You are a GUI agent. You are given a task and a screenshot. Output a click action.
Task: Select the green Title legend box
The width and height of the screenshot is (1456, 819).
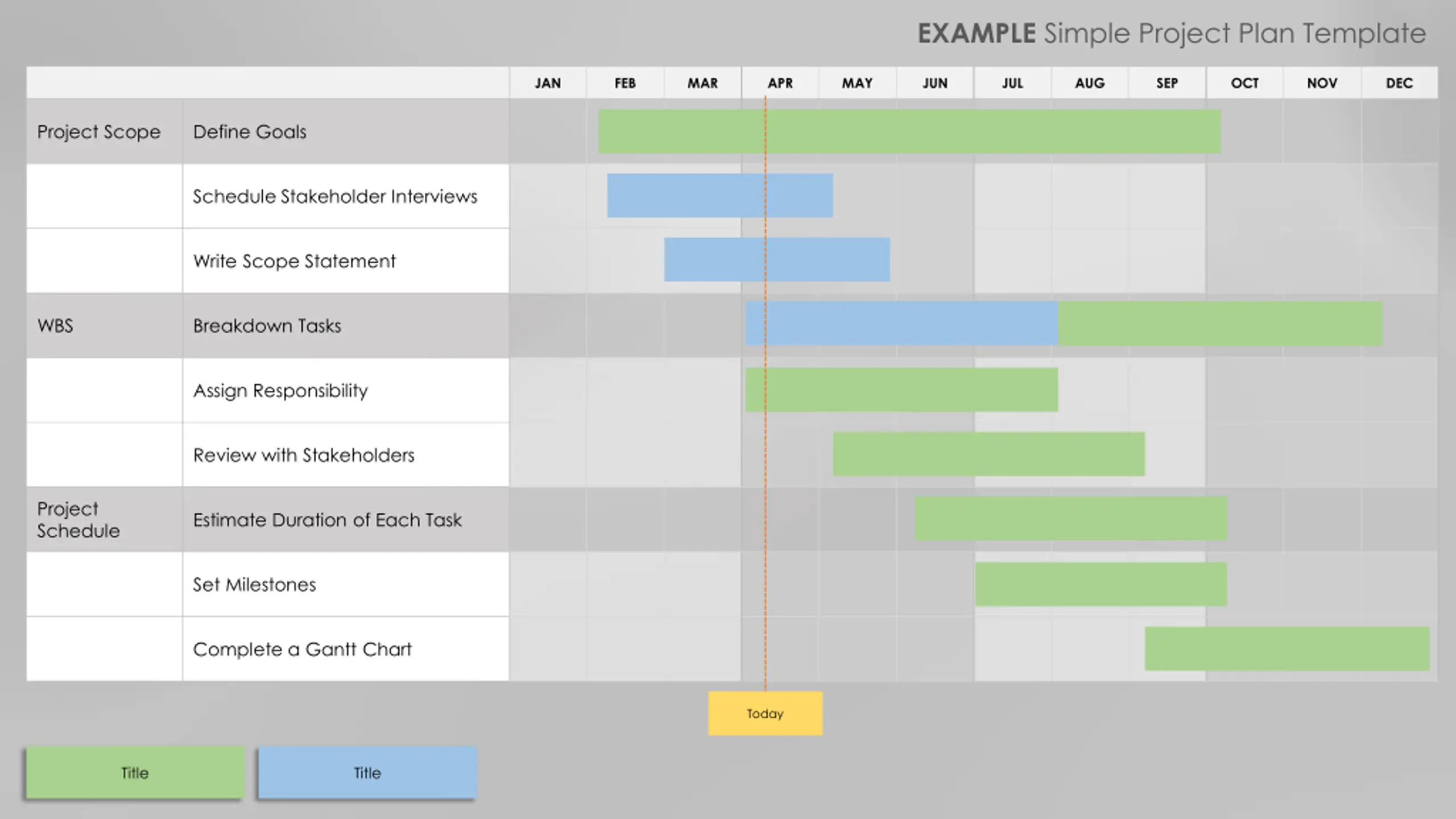(135, 772)
